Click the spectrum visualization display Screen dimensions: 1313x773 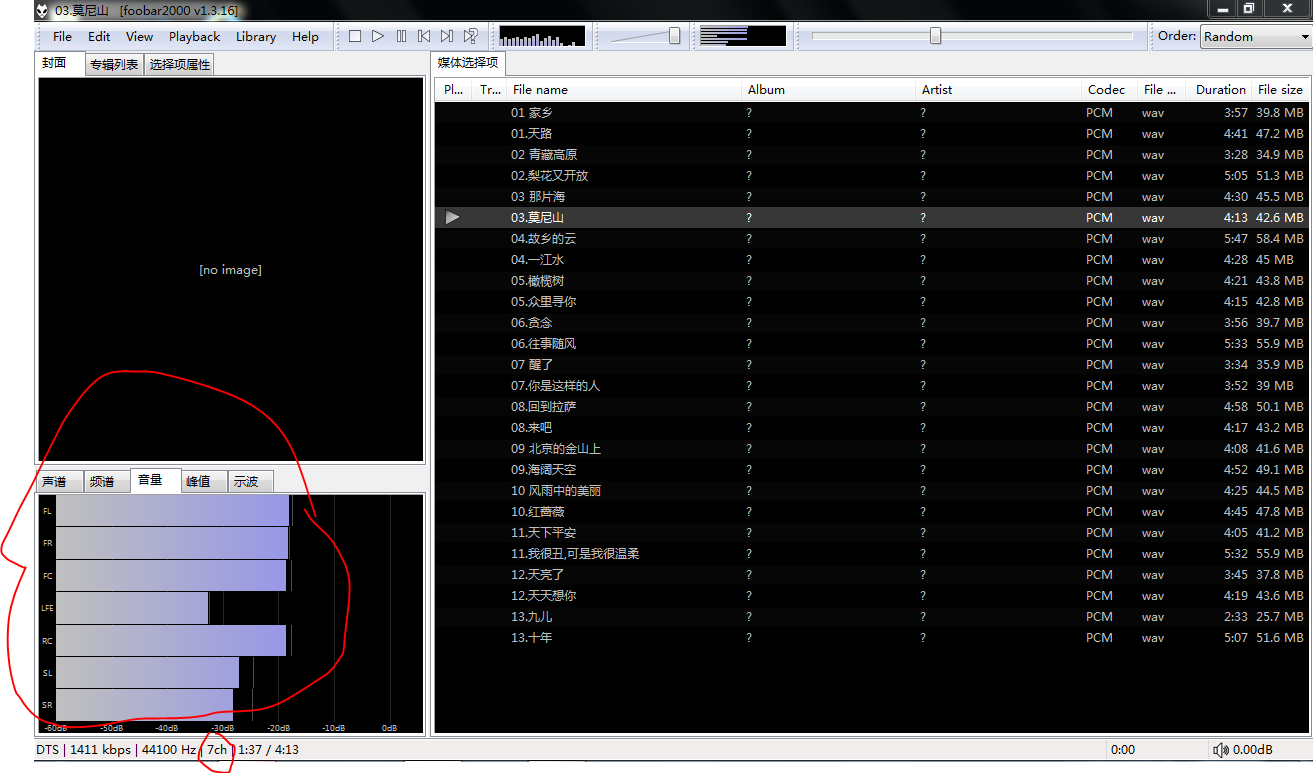[x=540, y=35]
